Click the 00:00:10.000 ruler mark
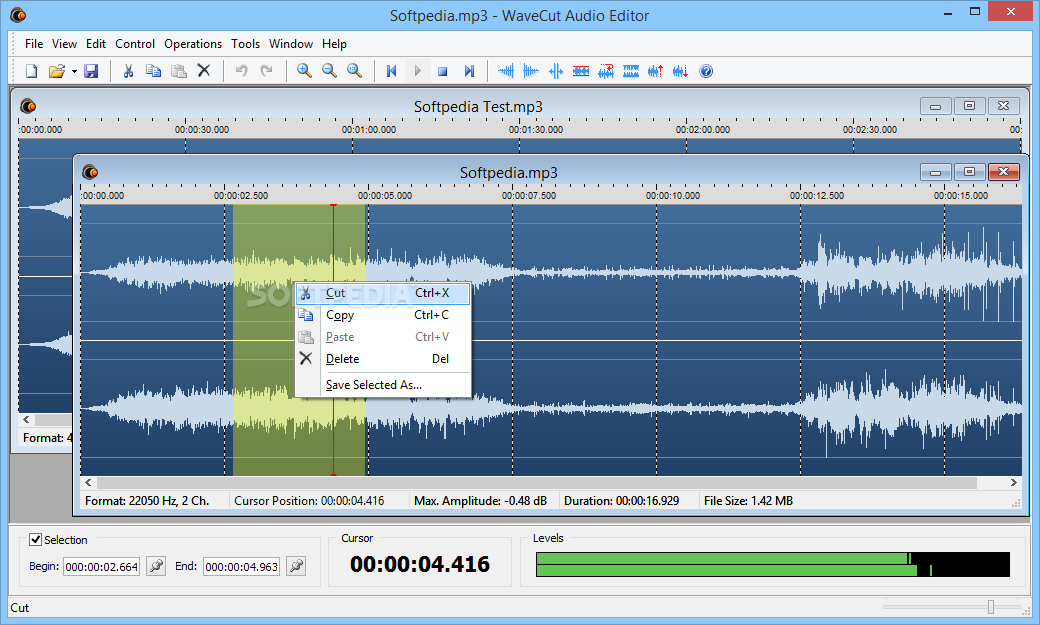 pyautogui.click(x=673, y=196)
